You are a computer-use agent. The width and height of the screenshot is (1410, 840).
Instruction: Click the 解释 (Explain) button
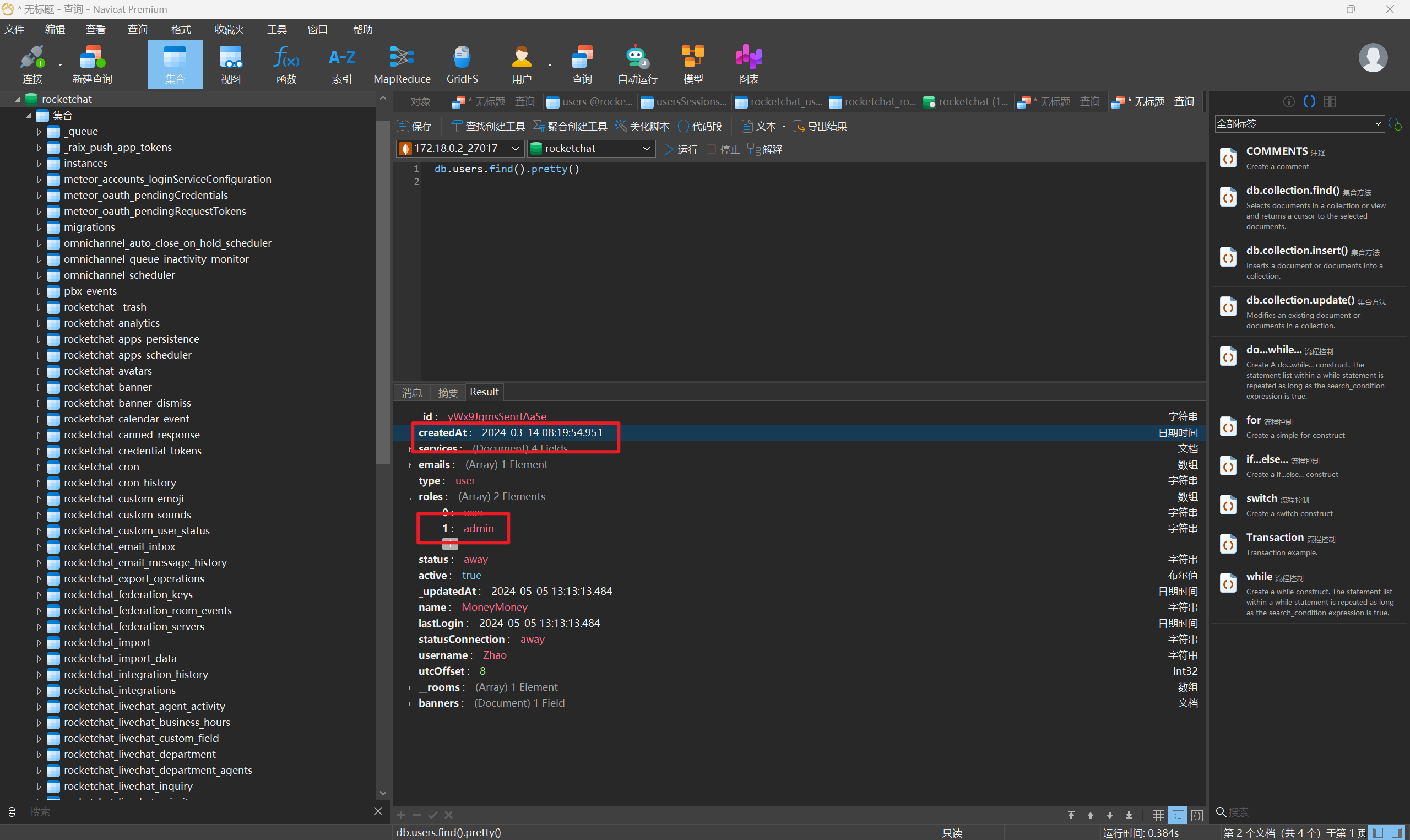pos(765,149)
